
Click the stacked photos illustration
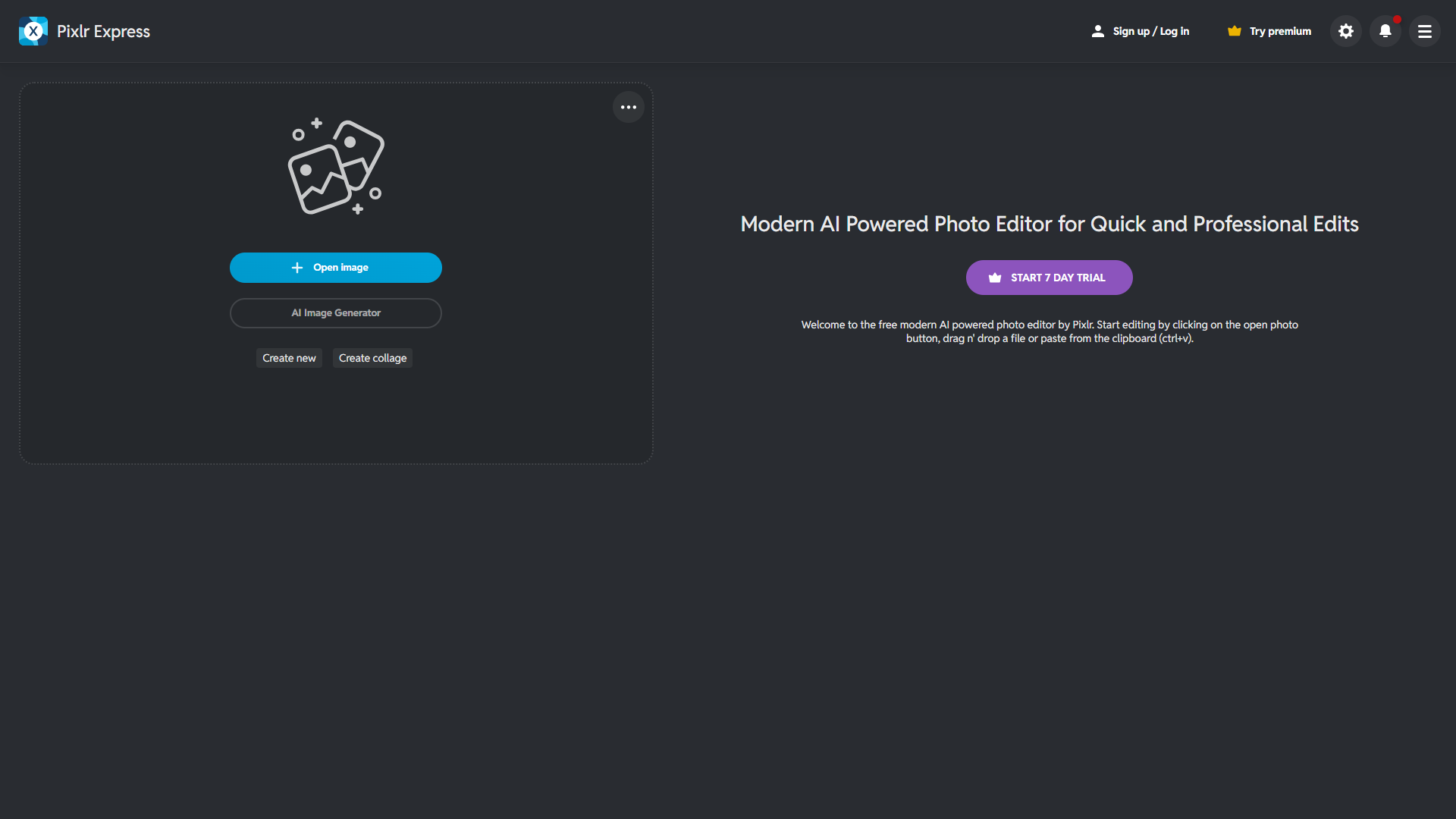tap(336, 168)
